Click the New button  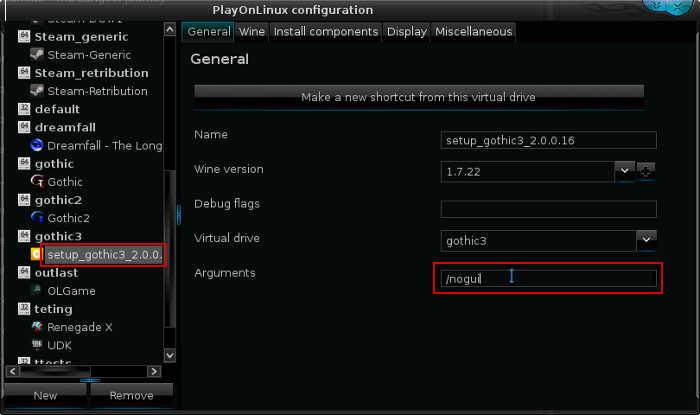click(x=45, y=395)
